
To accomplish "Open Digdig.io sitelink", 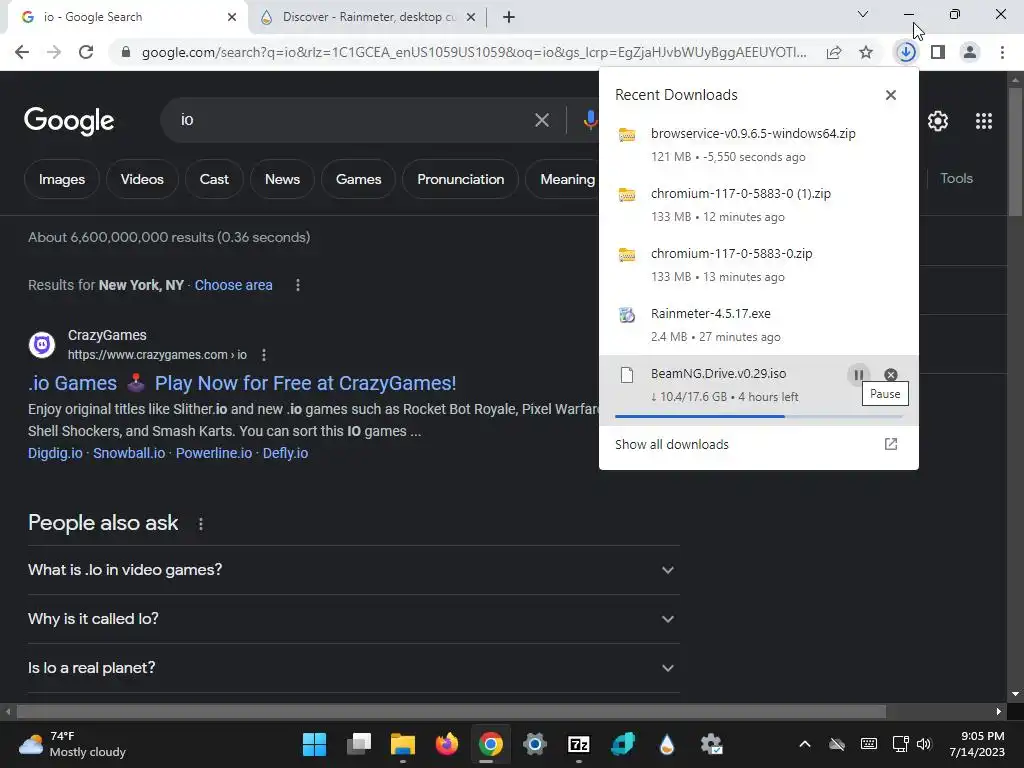I will click(x=55, y=453).
